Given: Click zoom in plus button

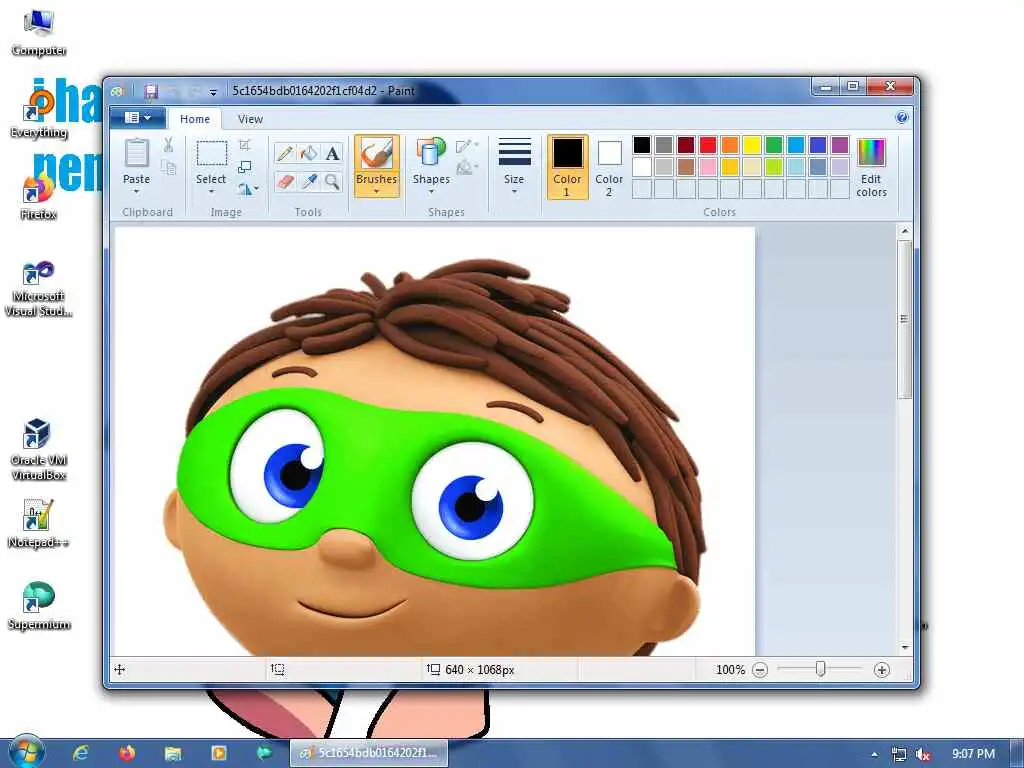Looking at the screenshot, I should 882,670.
